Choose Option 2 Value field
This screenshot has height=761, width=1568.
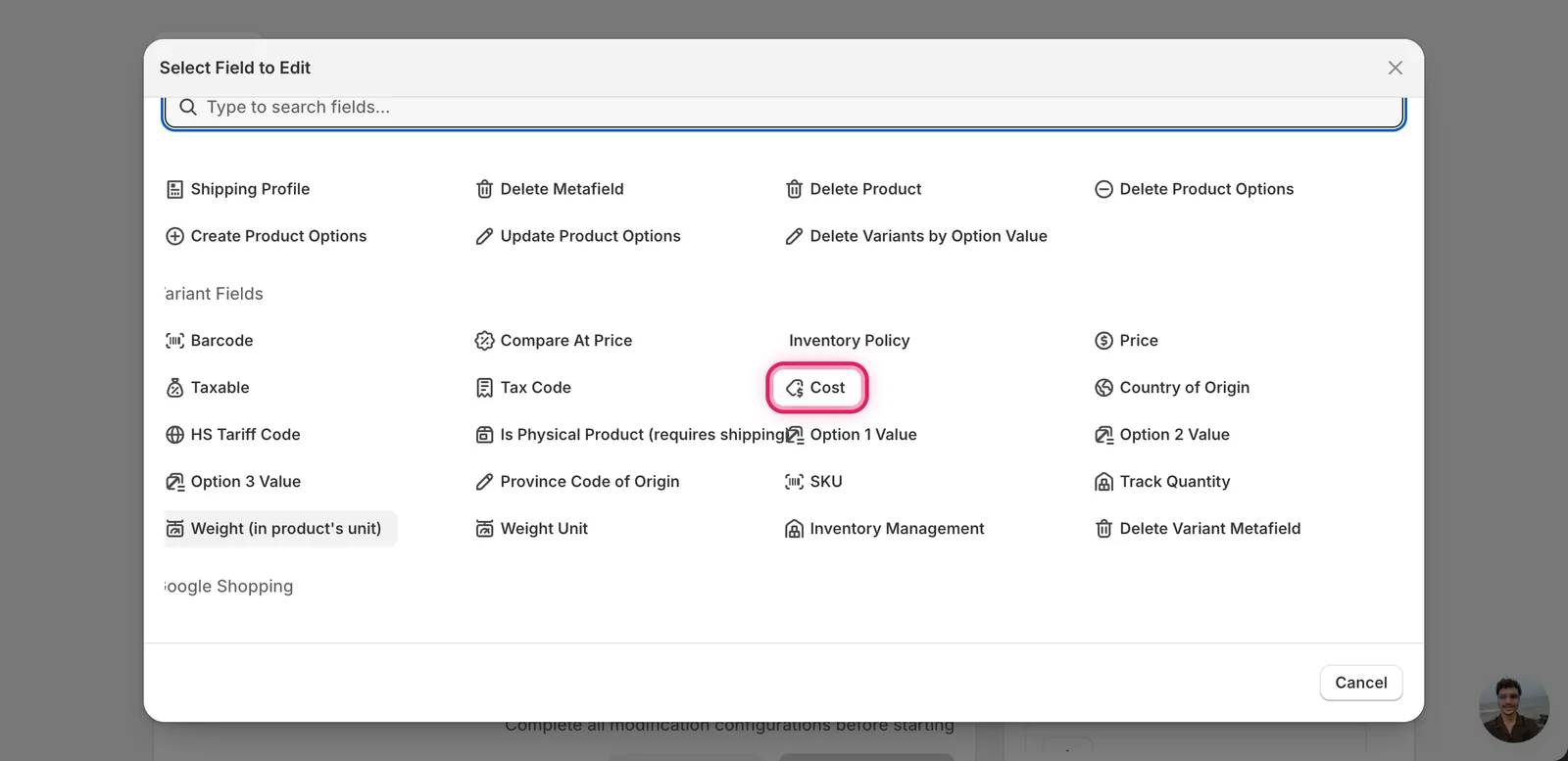[x=1162, y=435]
